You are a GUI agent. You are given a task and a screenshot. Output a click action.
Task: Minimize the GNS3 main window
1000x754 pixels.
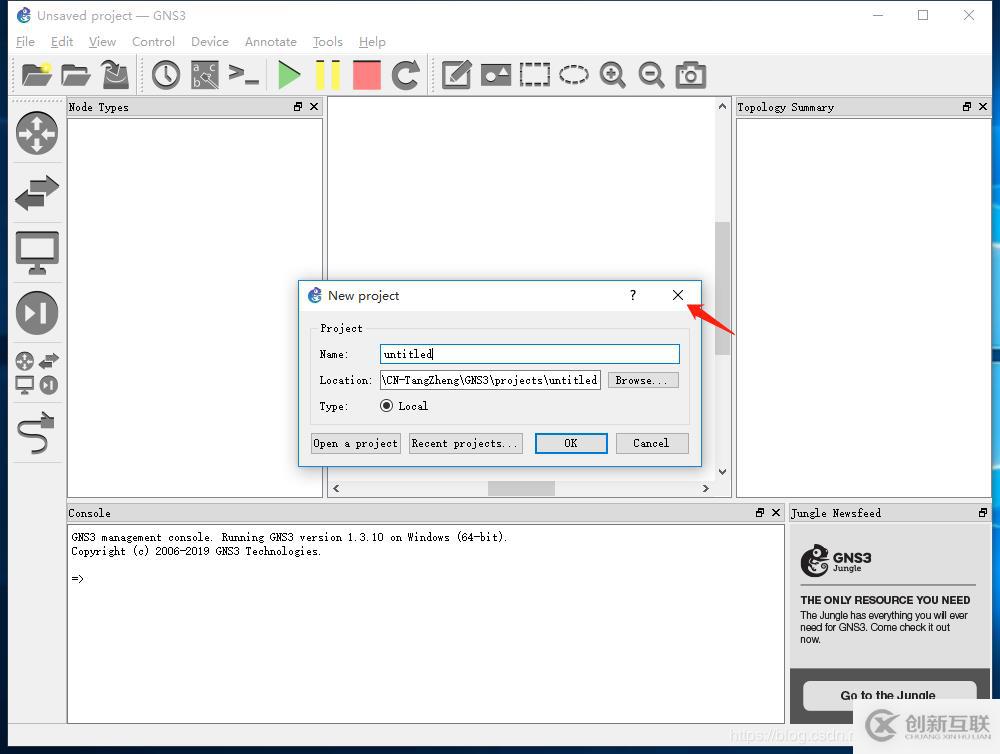point(878,15)
